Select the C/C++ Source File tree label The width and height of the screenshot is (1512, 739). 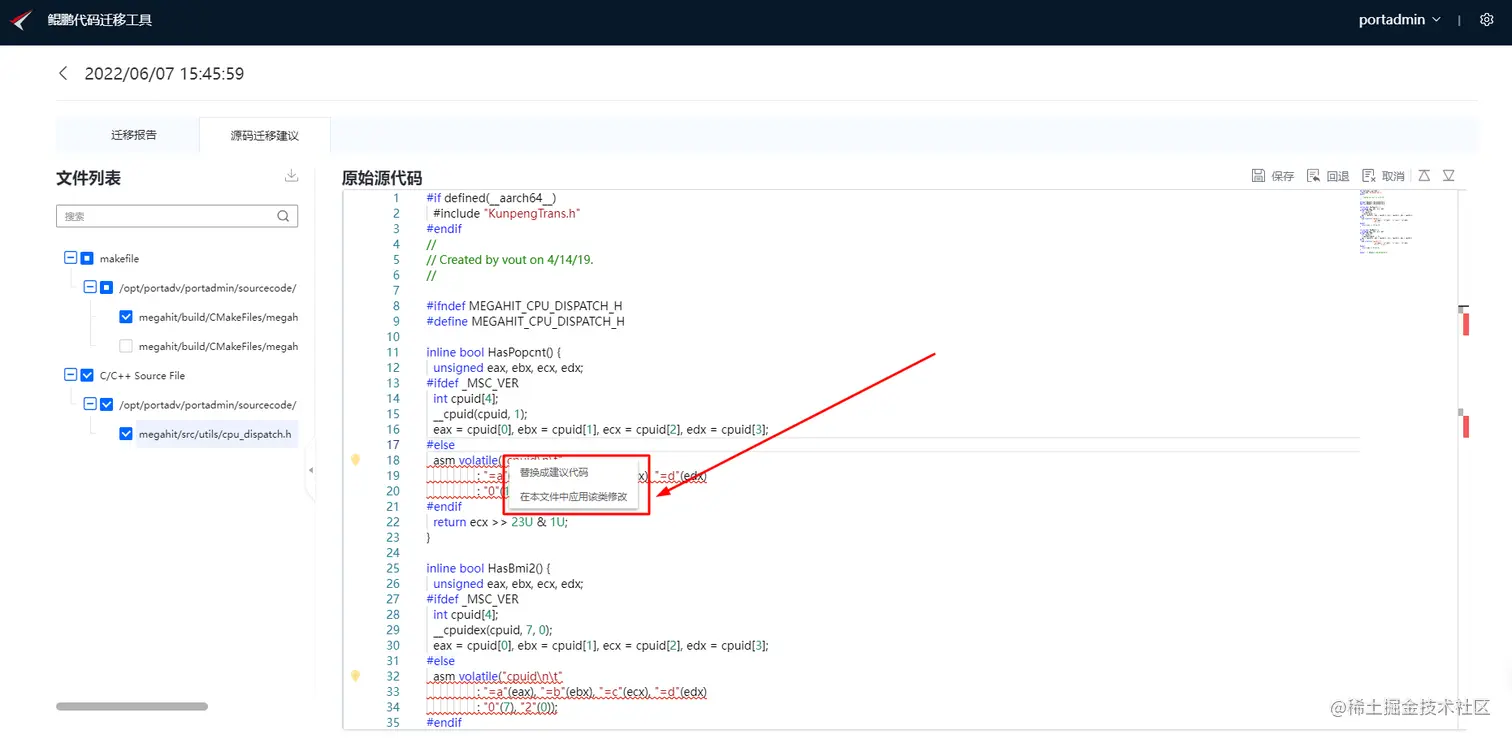click(x=142, y=375)
